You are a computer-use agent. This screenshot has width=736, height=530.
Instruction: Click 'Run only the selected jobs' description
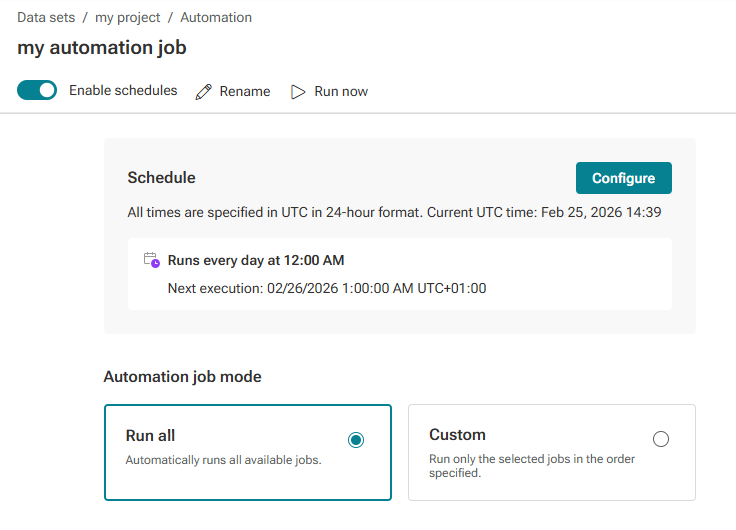tap(532, 466)
